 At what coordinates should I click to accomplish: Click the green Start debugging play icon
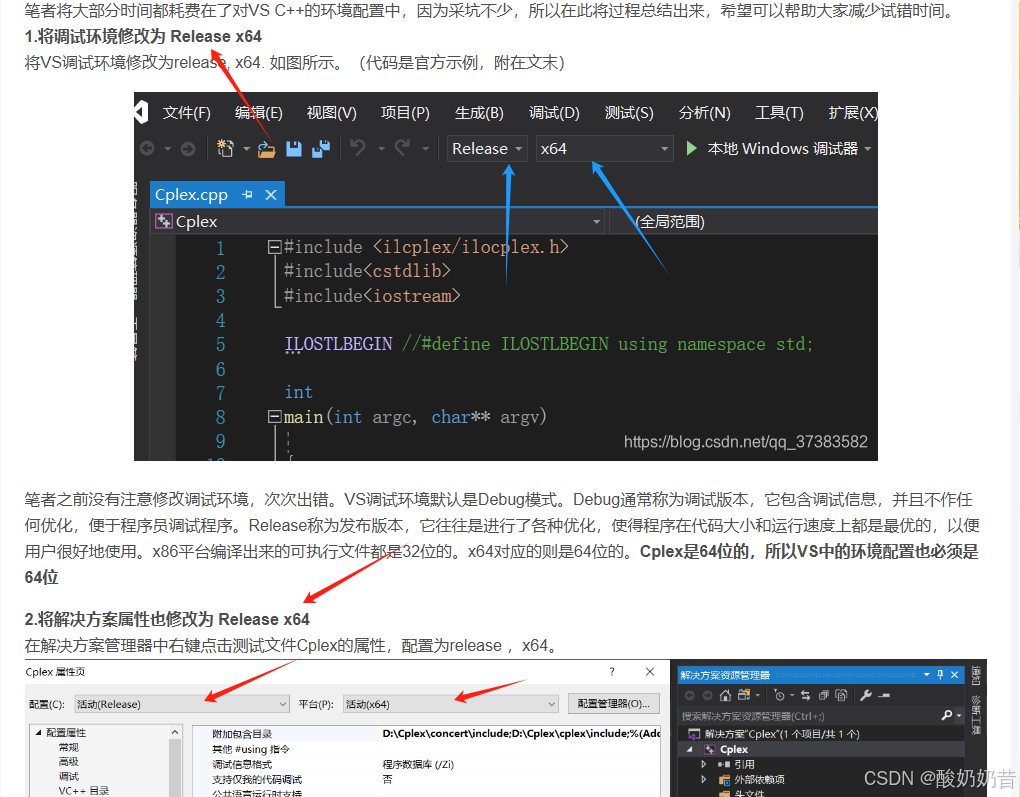[691, 148]
